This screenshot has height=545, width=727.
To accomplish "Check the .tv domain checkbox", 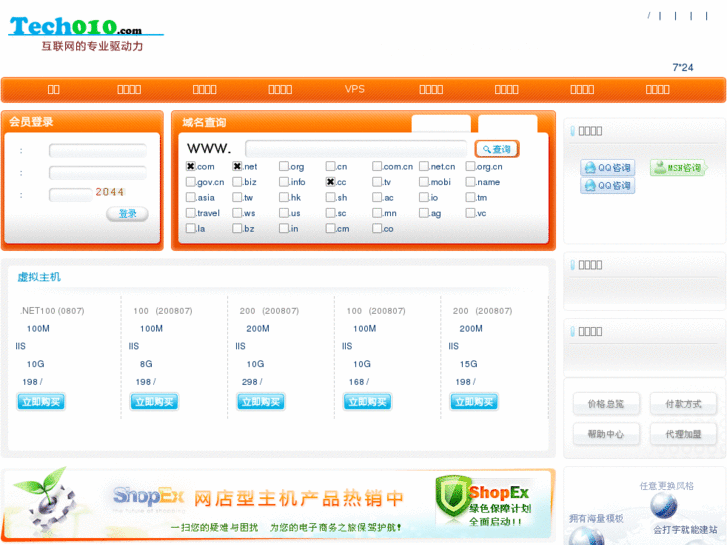I will tap(377, 182).
